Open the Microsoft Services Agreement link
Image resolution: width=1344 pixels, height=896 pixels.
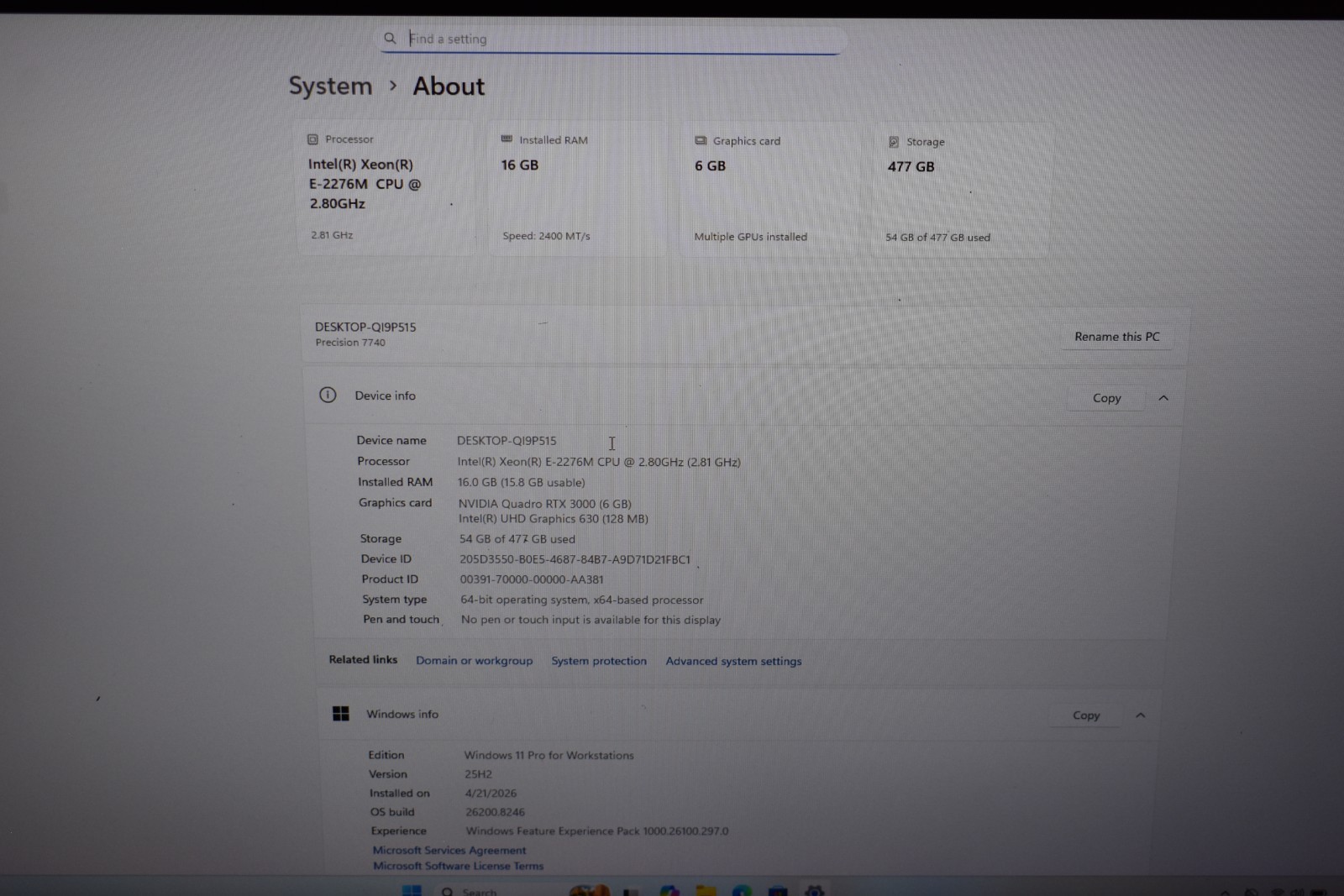pos(449,850)
